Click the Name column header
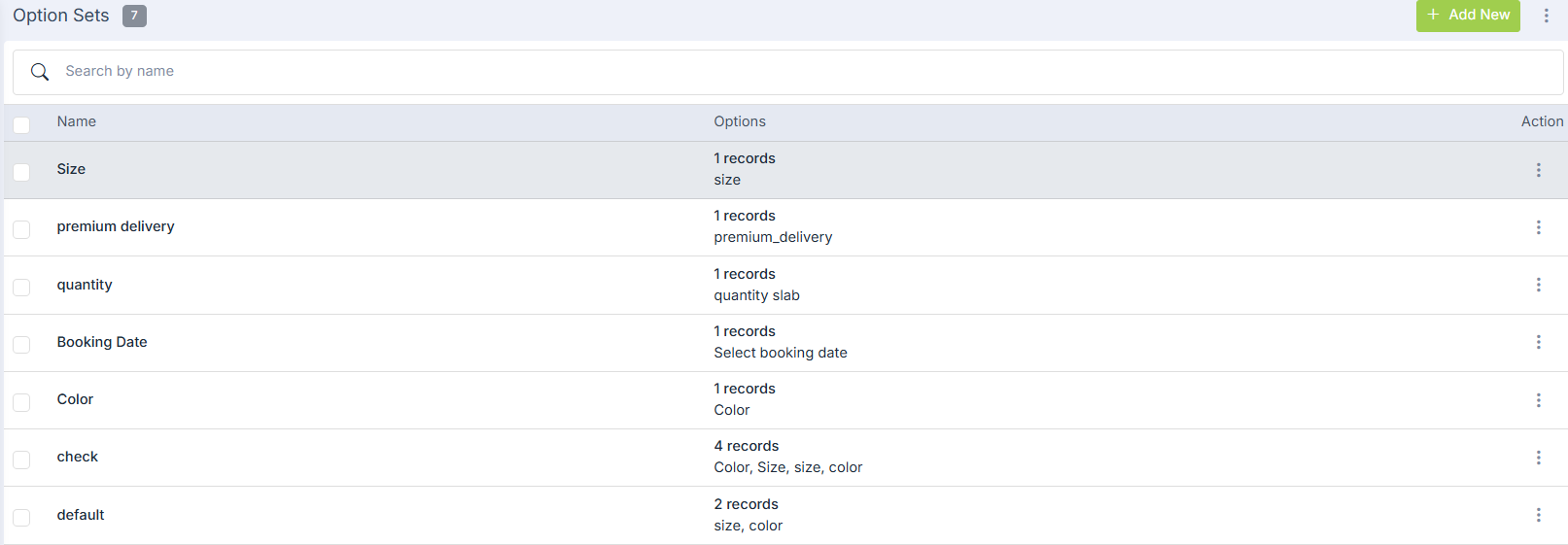Image resolution: width=1568 pixels, height=545 pixels. point(77,121)
